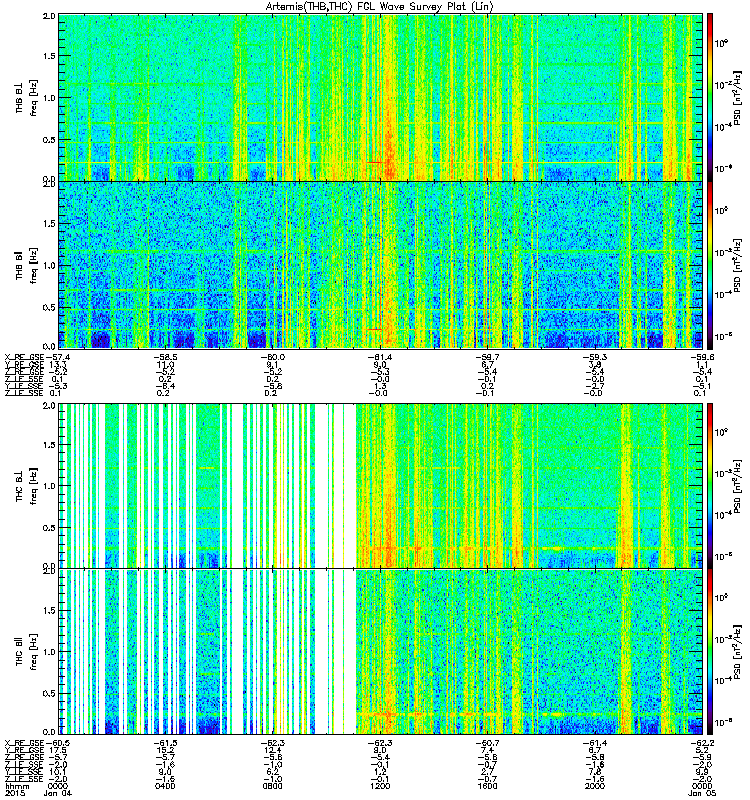750x800 pixels.
Task: Click the plot title 'Artemis(THB,THC) FGL Wave Survey Plot (Lin)'
Action: click(x=380, y=7)
